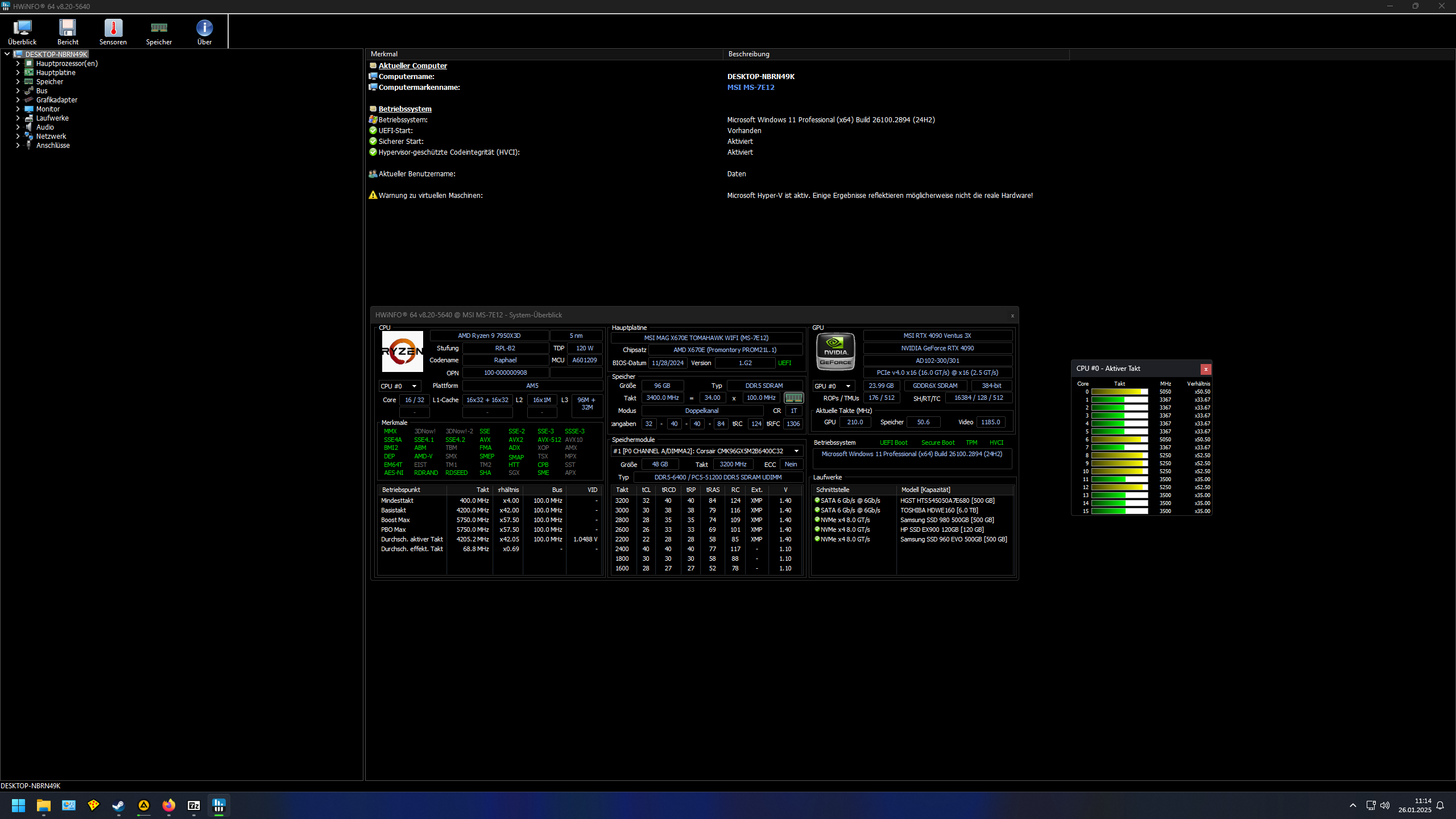
Task: Click the Hauptprozessor(en) tree icon
Action: [x=29, y=64]
